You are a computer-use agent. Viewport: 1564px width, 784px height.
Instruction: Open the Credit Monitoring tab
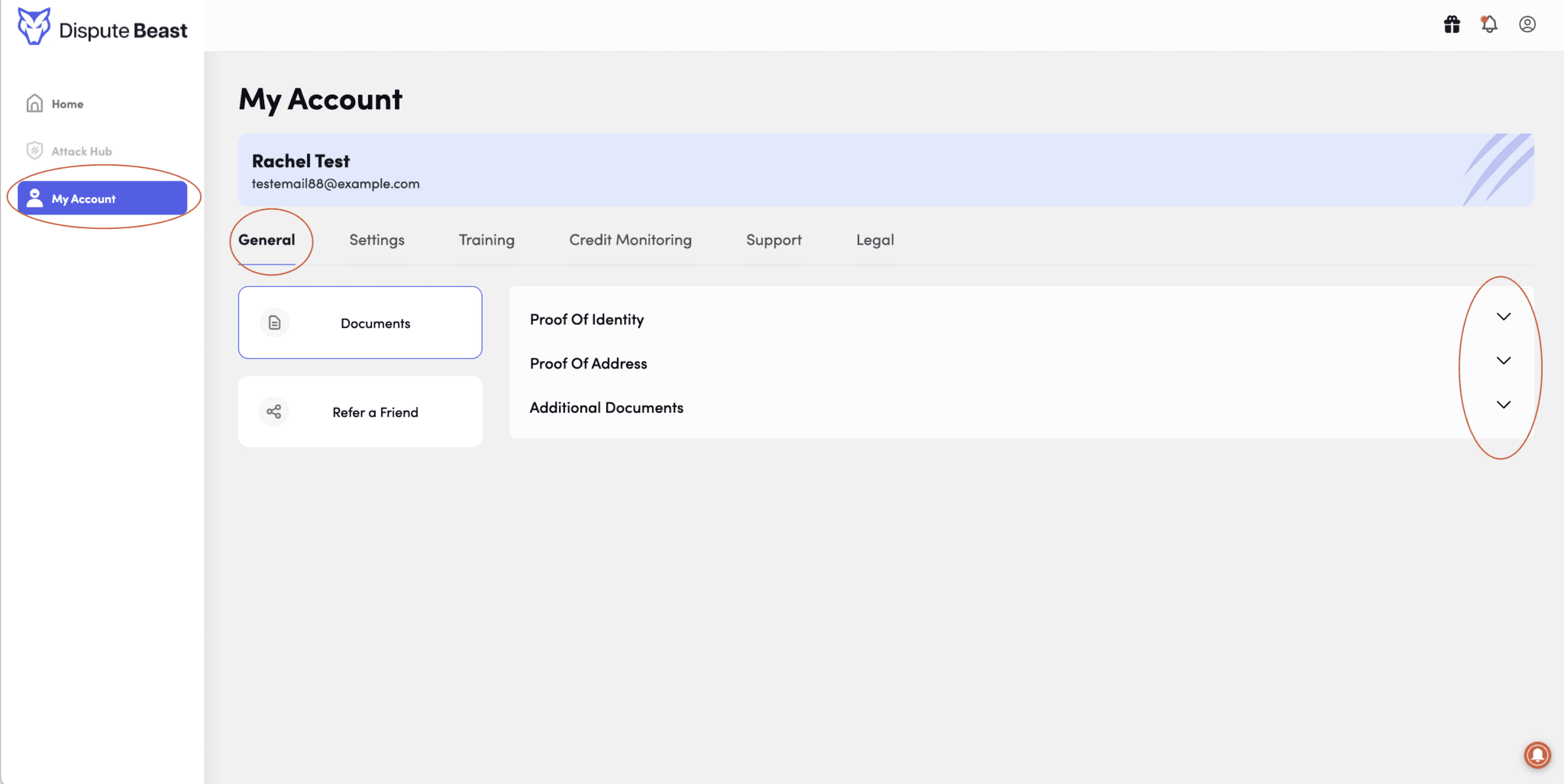[x=629, y=240]
